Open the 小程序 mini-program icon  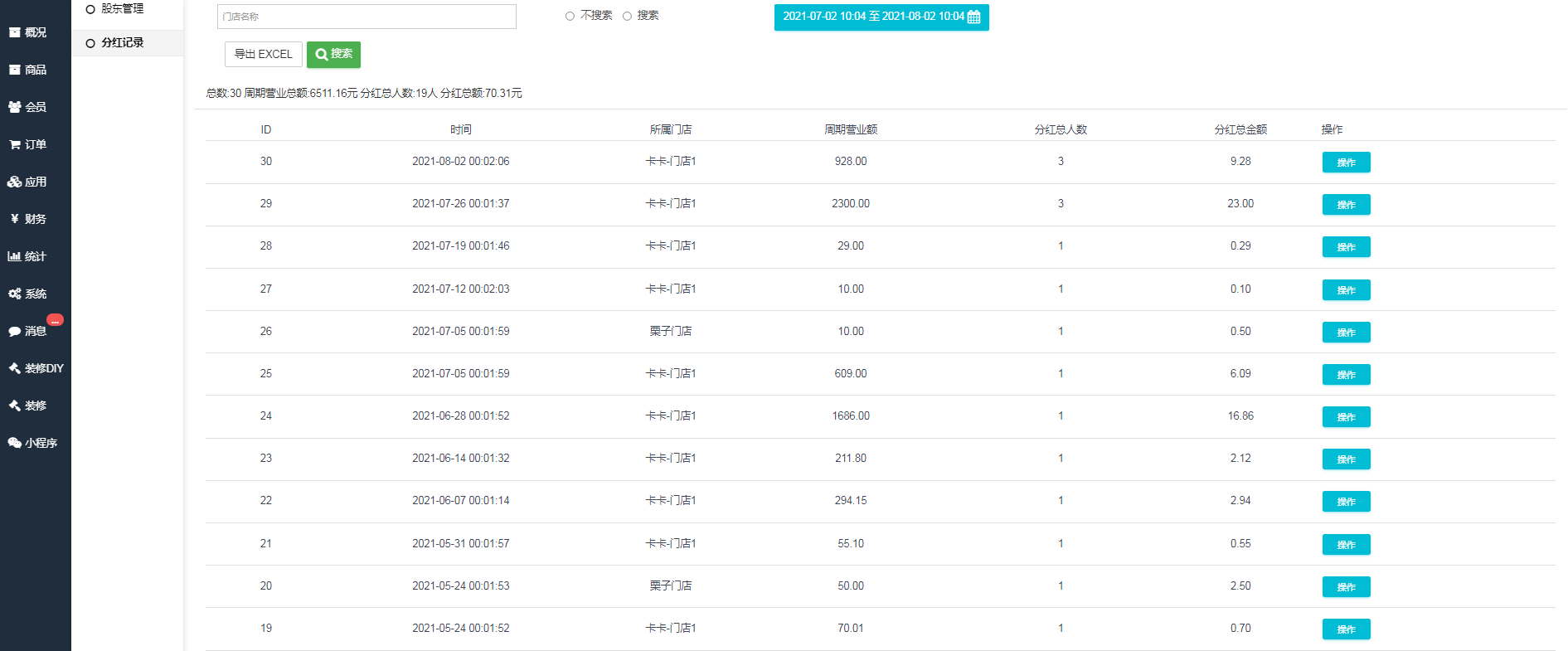click(x=14, y=443)
